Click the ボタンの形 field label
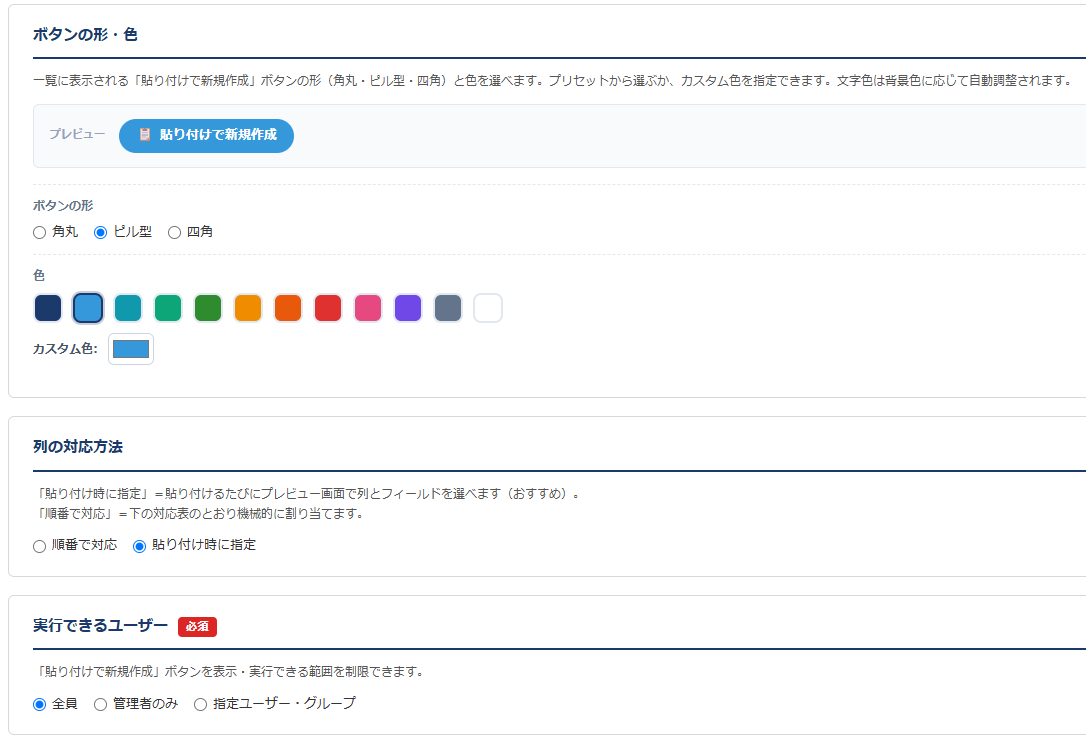This screenshot has height=738, width=1086. click(x=63, y=206)
